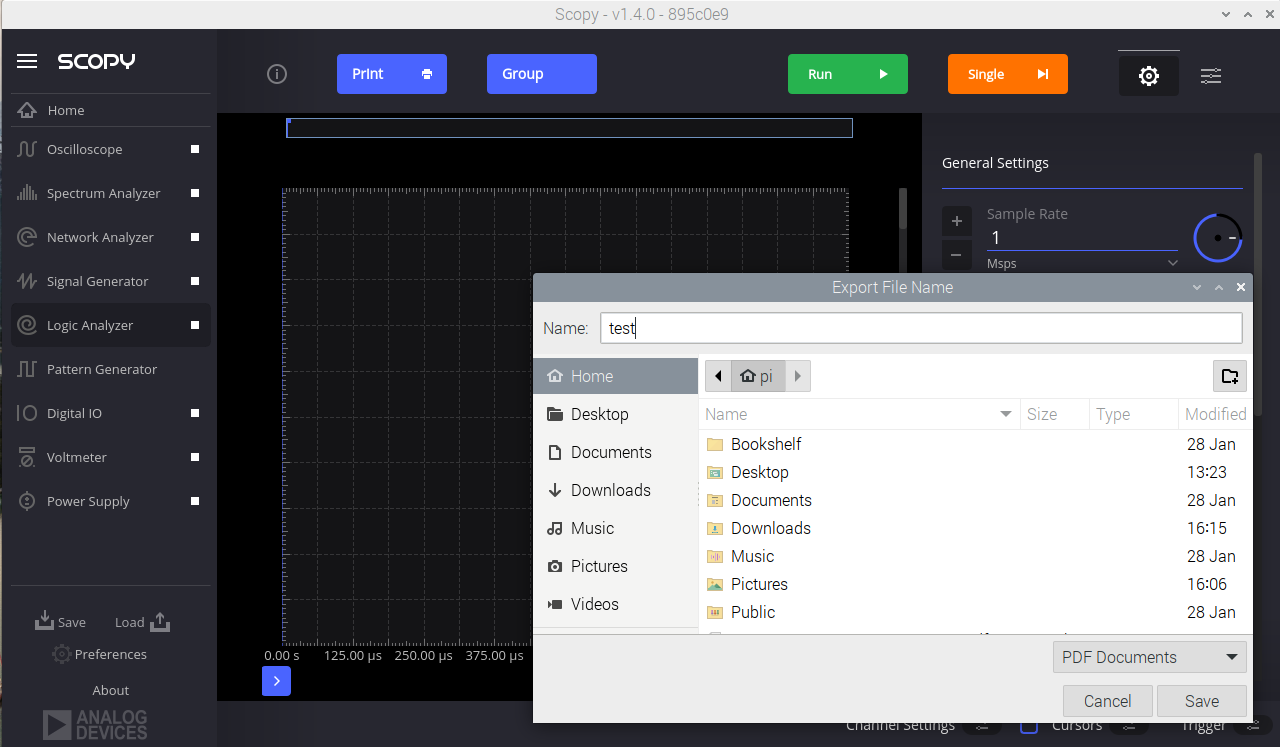
Task: Click the Cancel button in the dialog
Action: [x=1108, y=701]
